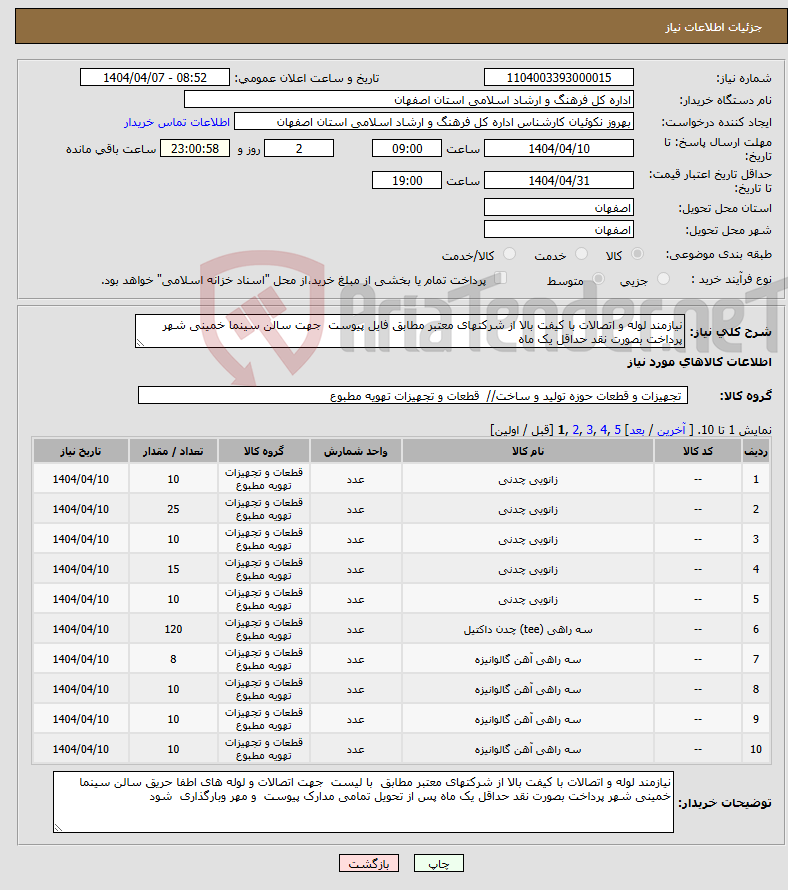Click the buyer organization name field
The width and height of the screenshot is (788, 890).
point(409,100)
